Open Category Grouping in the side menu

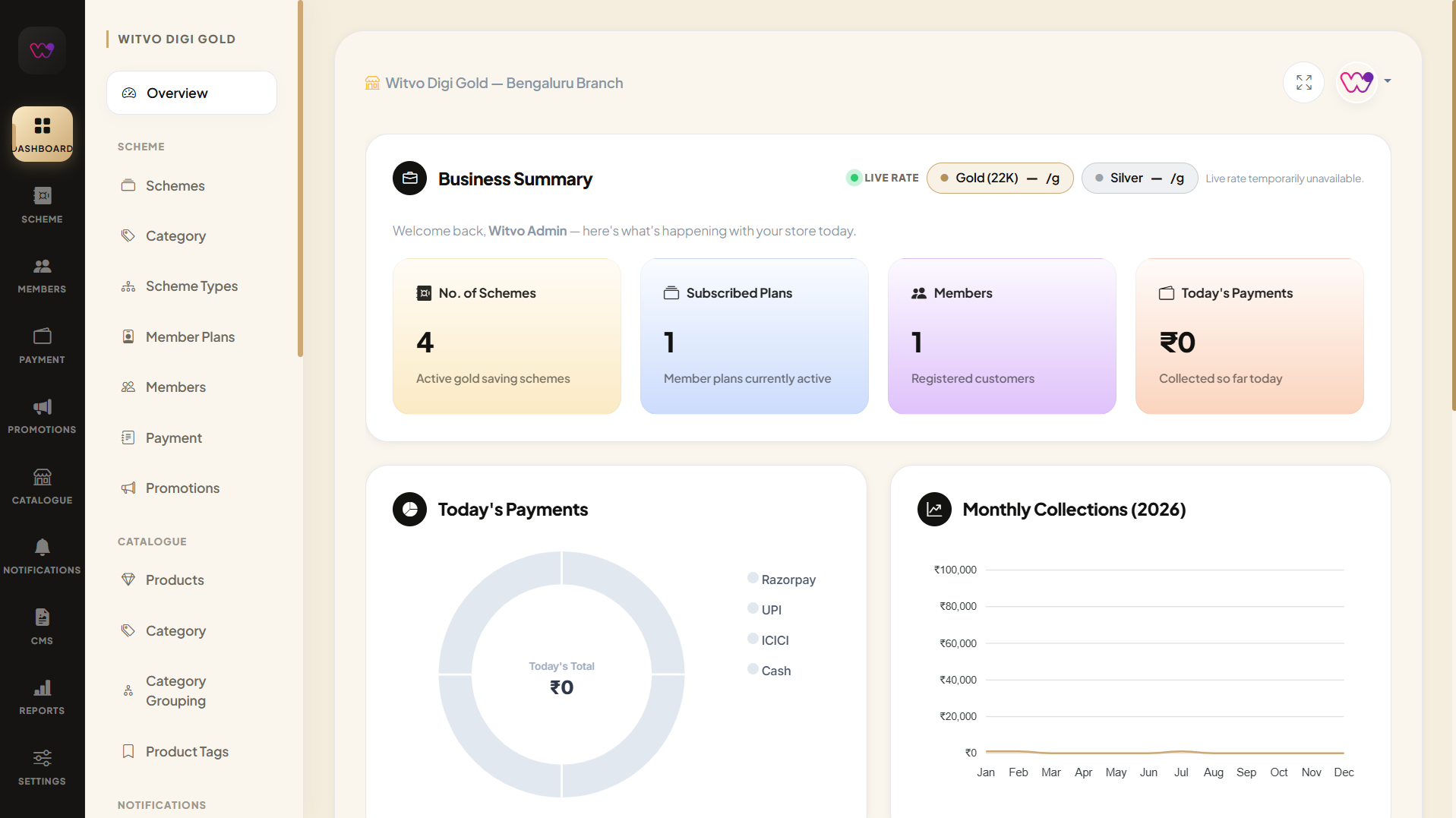(191, 690)
